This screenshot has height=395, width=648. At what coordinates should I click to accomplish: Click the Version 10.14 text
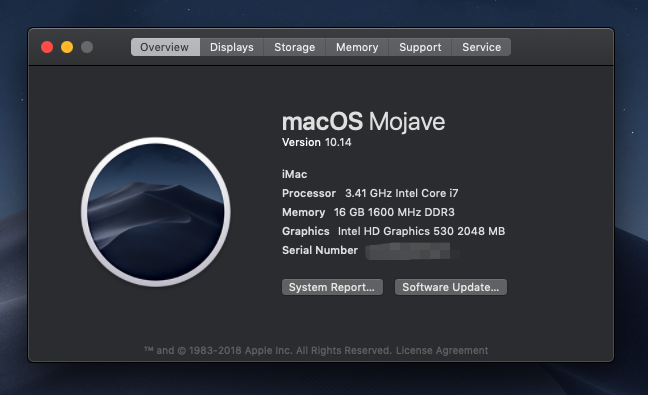pyautogui.click(x=317, y=142)
